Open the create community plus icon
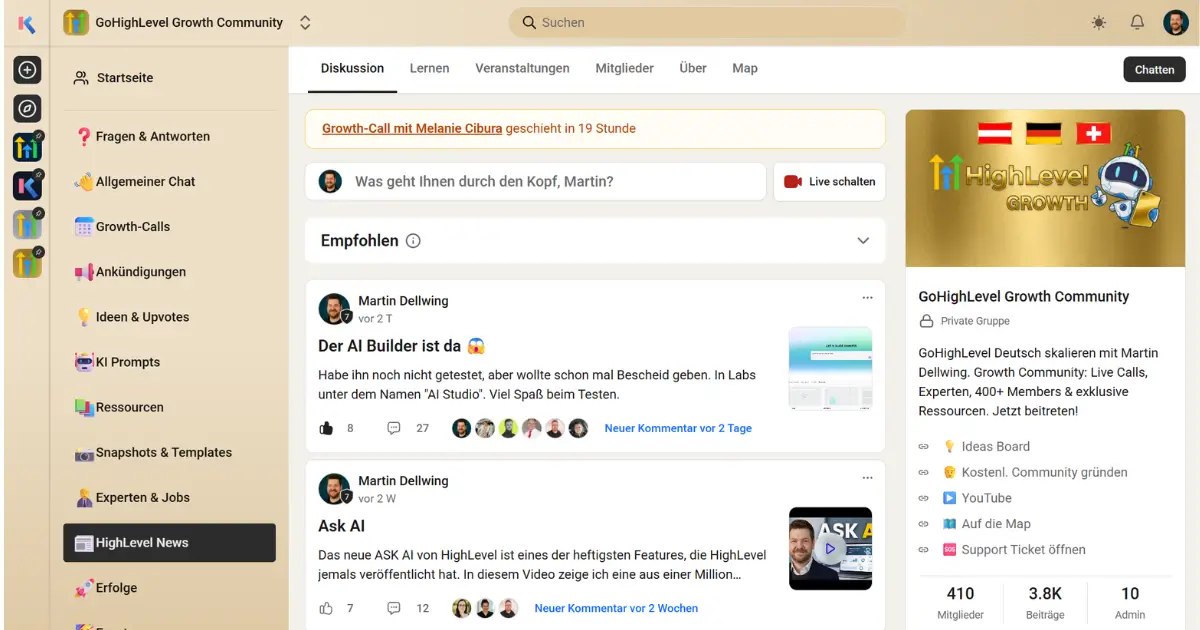The width and height of the screenshot is (1200, 630). (x=27, y=70)
